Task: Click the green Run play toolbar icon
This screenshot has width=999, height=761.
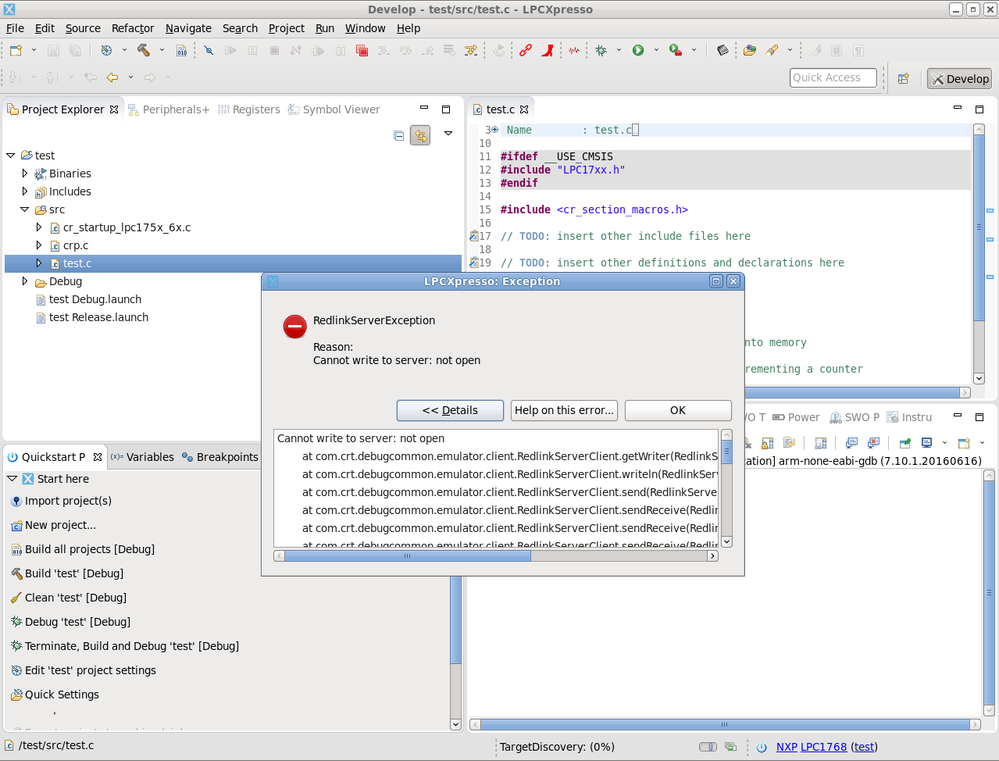Action: pyautogui.click(x=638, y=50)
